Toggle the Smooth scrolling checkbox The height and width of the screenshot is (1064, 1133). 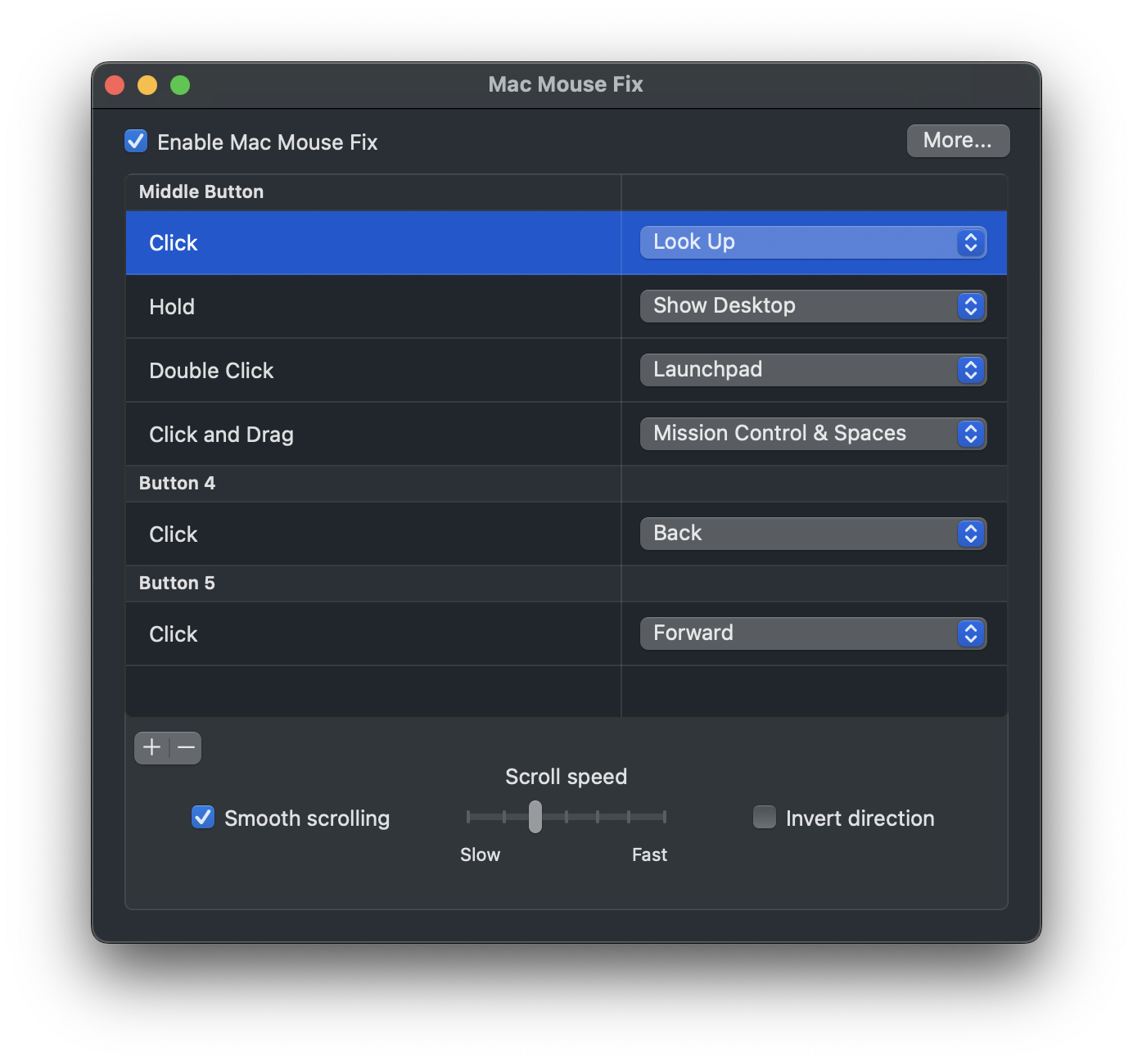(x=203, y=817)
